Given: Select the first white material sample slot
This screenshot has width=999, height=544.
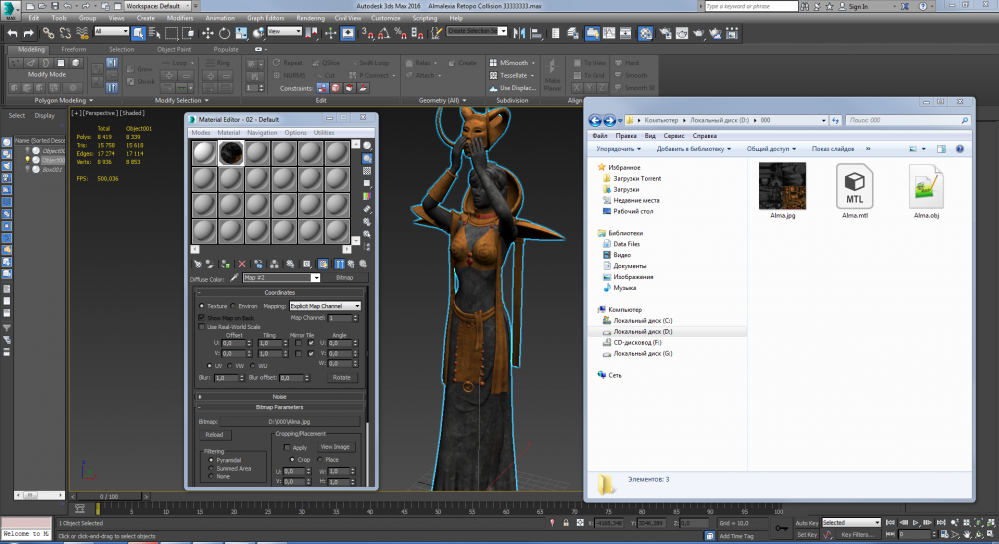Looking at the screenshot, I should click(205, 154).
